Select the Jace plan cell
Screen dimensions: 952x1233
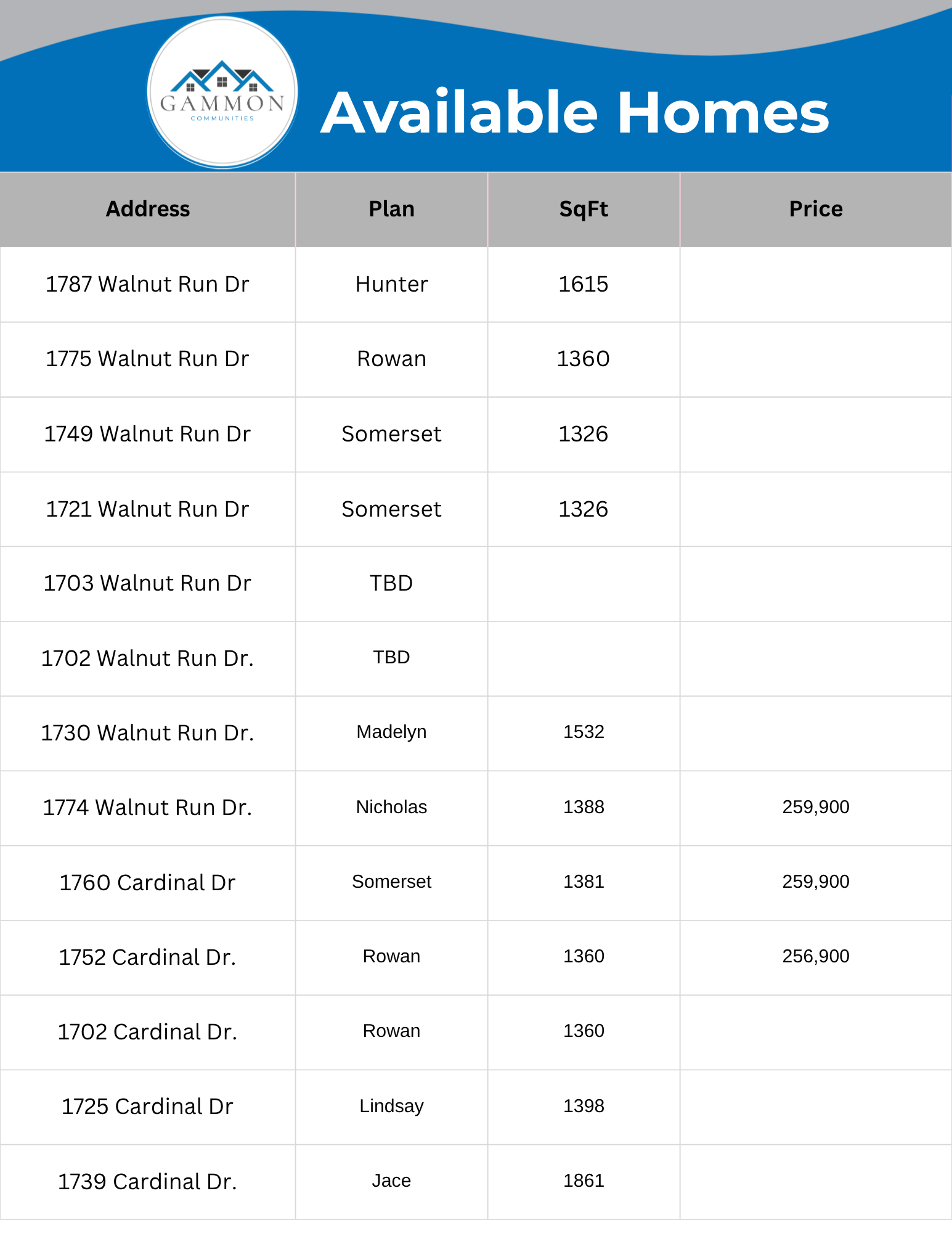[391, 1181]
